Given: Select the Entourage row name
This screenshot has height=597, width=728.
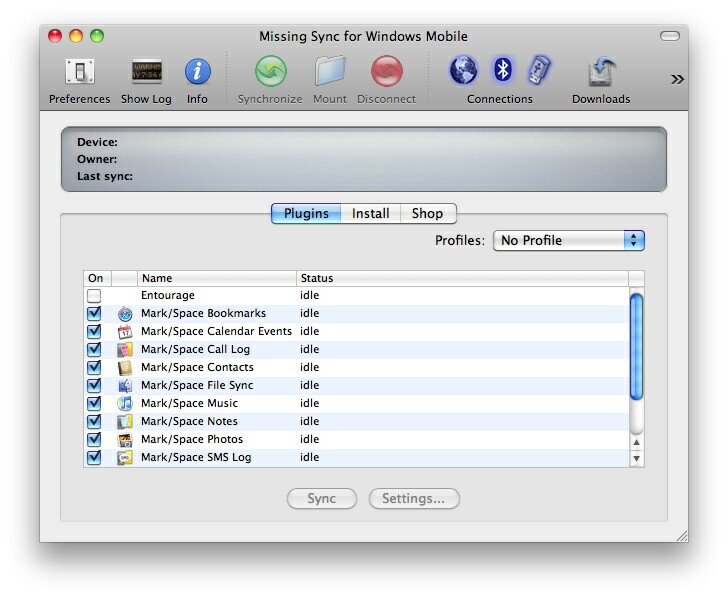Looking at the screenshot, I should click(168, 295).
